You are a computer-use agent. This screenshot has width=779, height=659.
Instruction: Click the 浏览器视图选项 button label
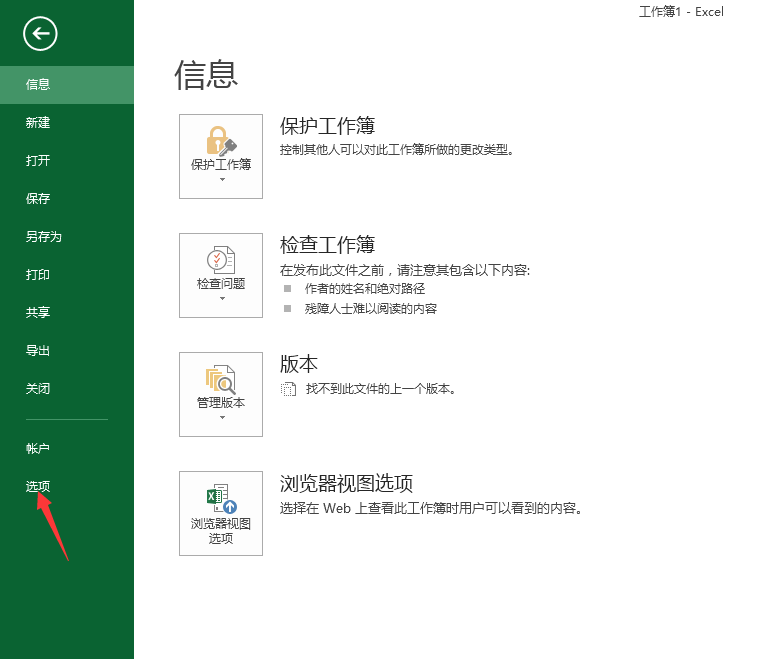coord(221,531)
